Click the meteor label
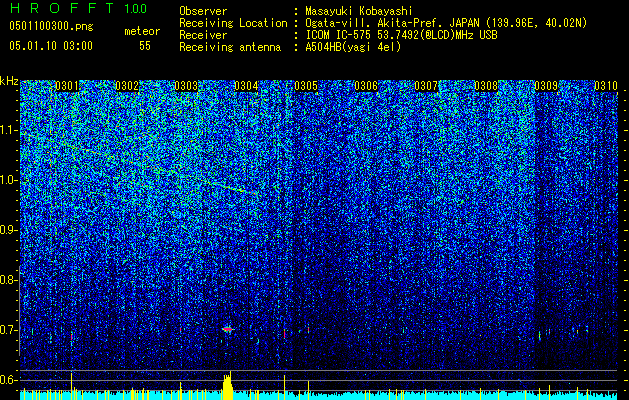The height and width of the screenshot is (400, 629). click(142, 31)
